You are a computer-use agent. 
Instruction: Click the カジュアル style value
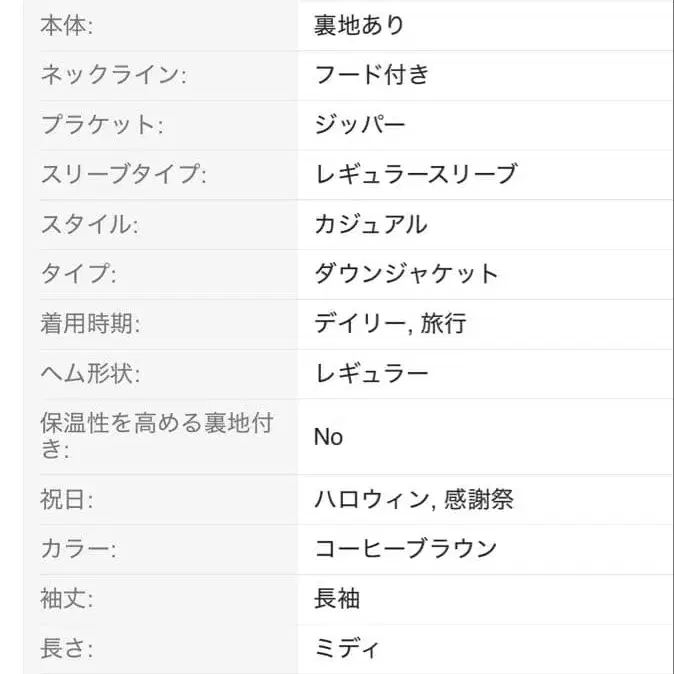[371, 224]
